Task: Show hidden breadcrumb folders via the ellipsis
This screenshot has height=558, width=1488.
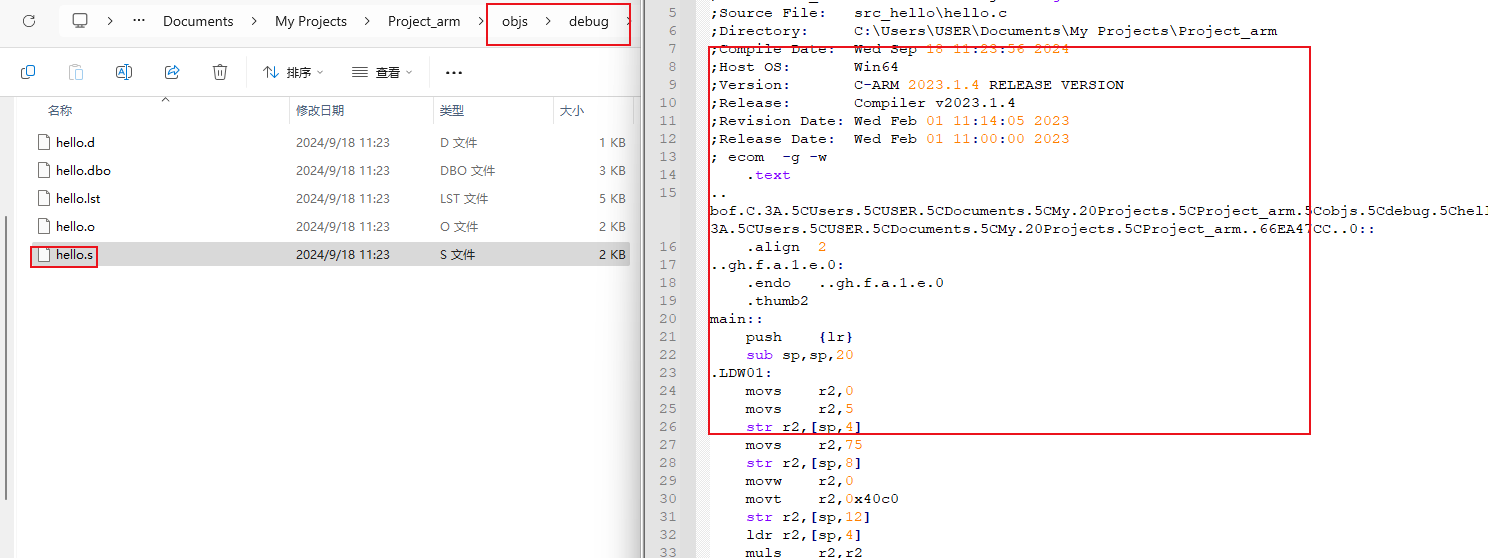Action: click(x=139, y=21)
